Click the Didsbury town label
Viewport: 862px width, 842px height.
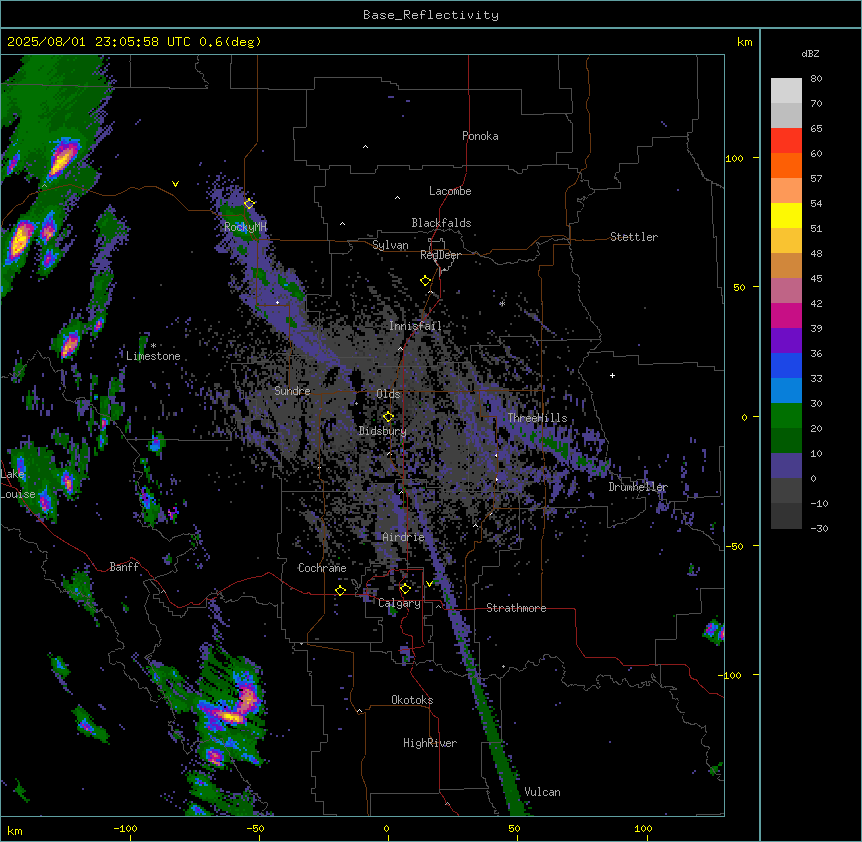[x=382, y=431]
